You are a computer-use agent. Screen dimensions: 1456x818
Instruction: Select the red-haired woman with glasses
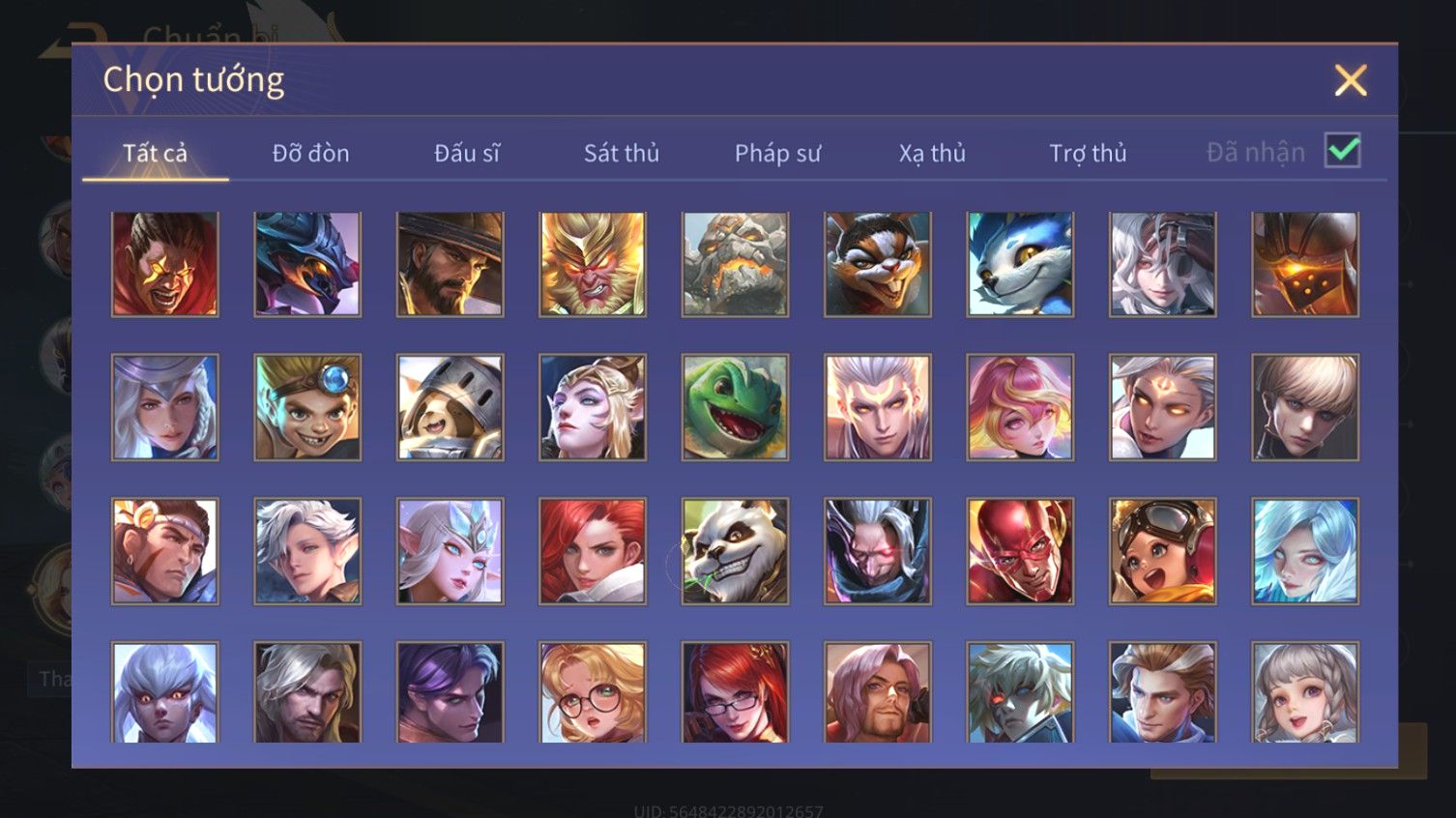point(735,692)
